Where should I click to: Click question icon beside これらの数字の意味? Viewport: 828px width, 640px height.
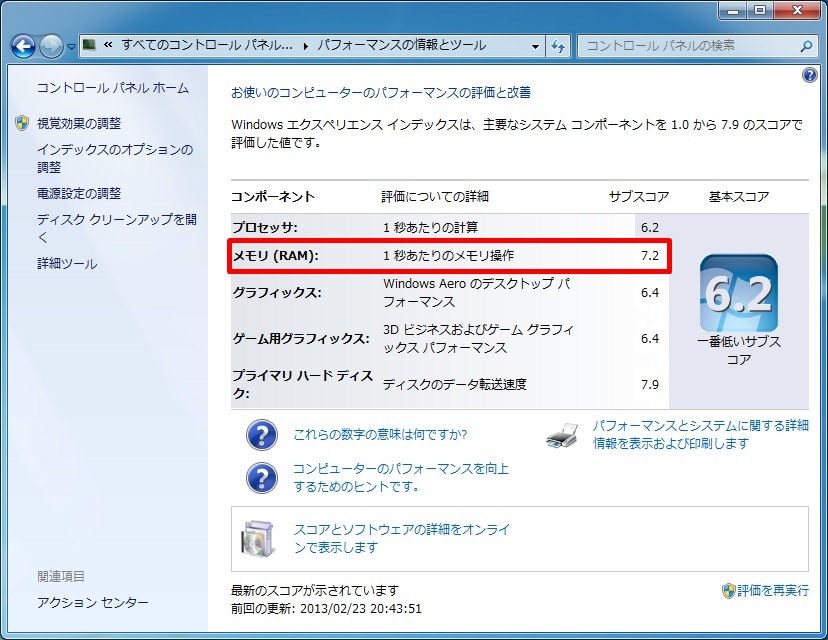(x=262, y=435)
